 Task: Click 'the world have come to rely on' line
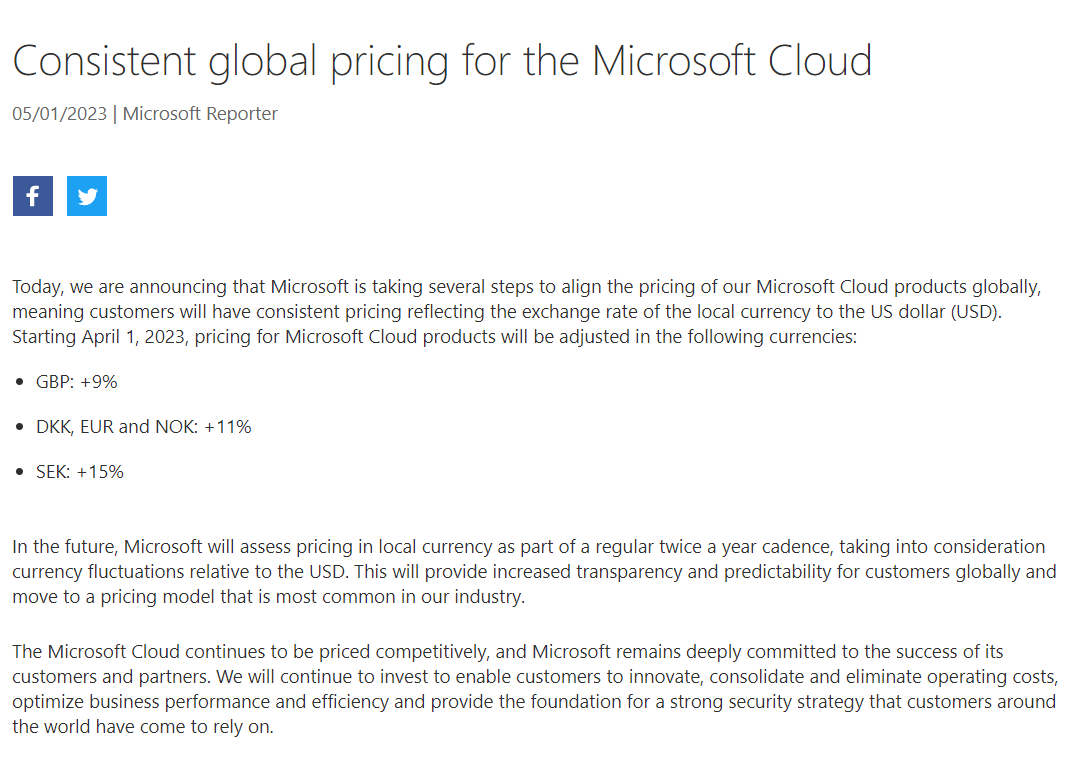click(x=143, y=727)
